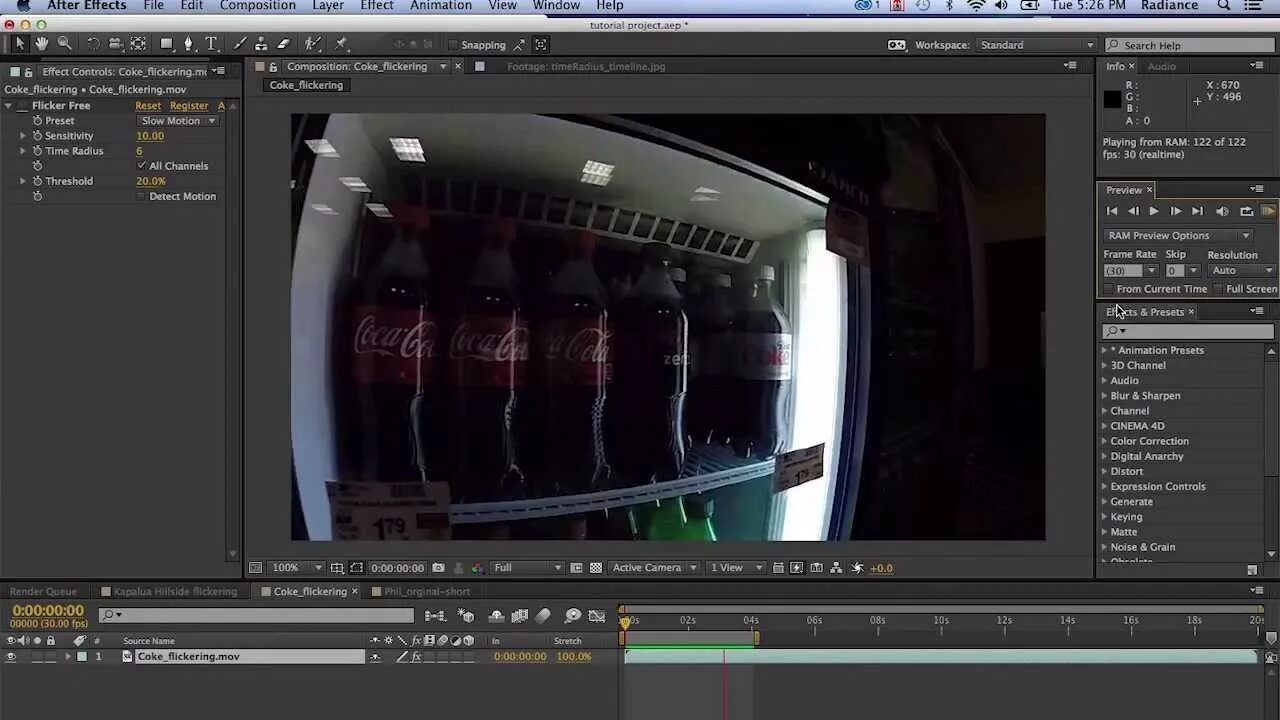This screenshot has height=720, width=1280.
Task: Open the composition flowchart icon
Action: point(836,568)
